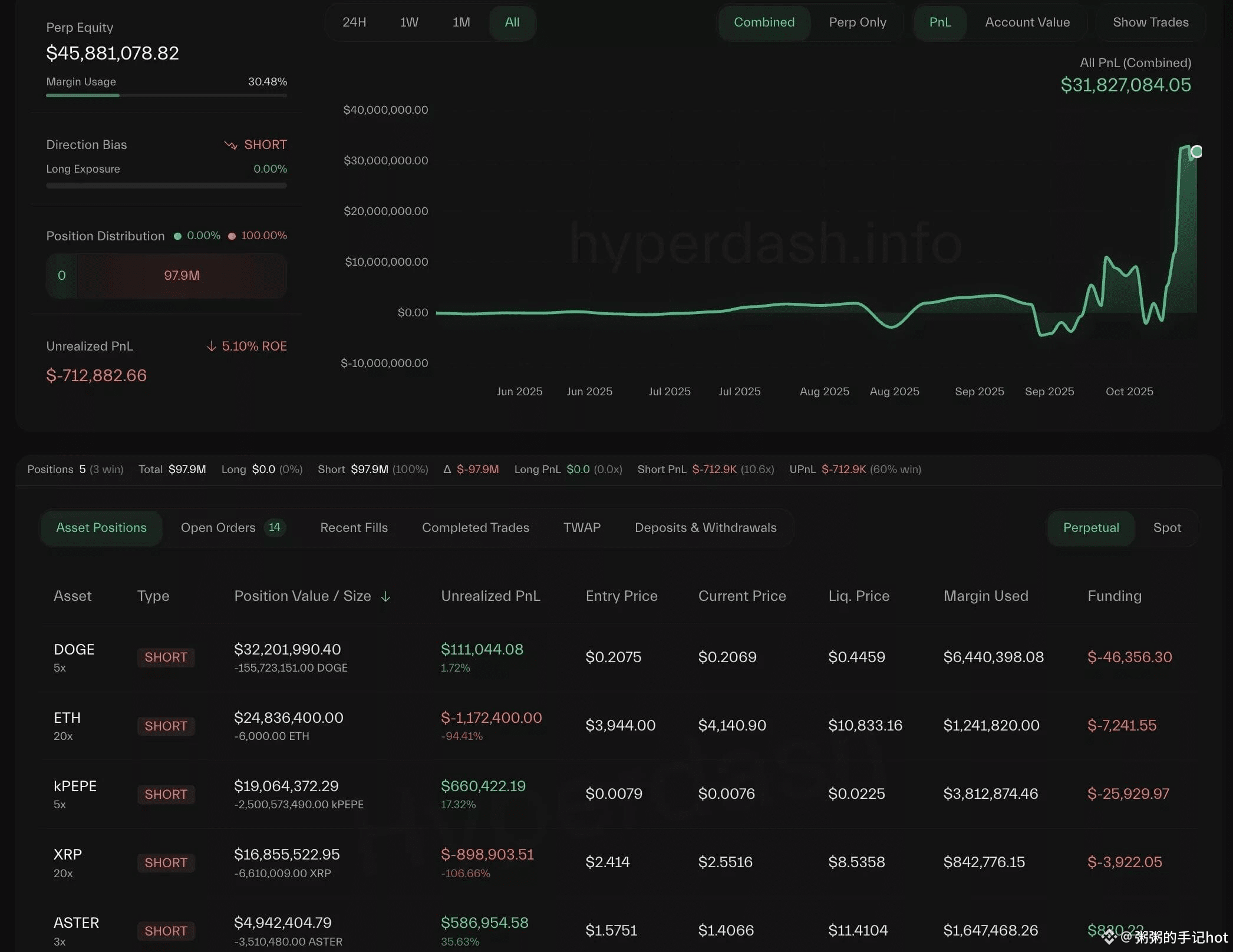Click the delta symbol in positions summary
The height and width of the screenshot is (952, 1233).
pos(447,470)
